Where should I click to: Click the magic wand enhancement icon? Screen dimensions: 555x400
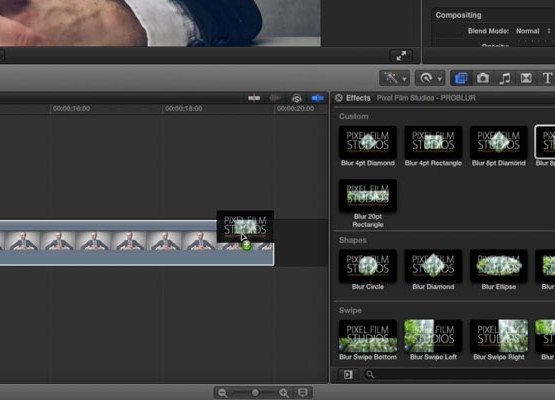[391, 78]
